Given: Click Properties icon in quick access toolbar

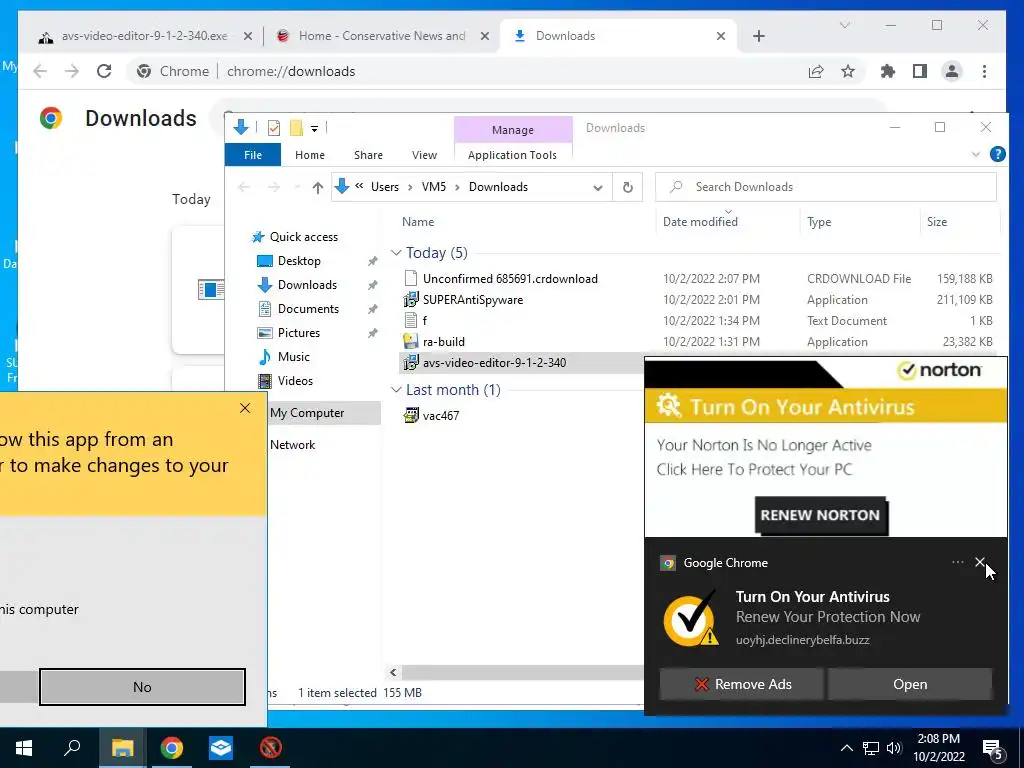Looking at the screenshot, I should click(x=274, y=128).
